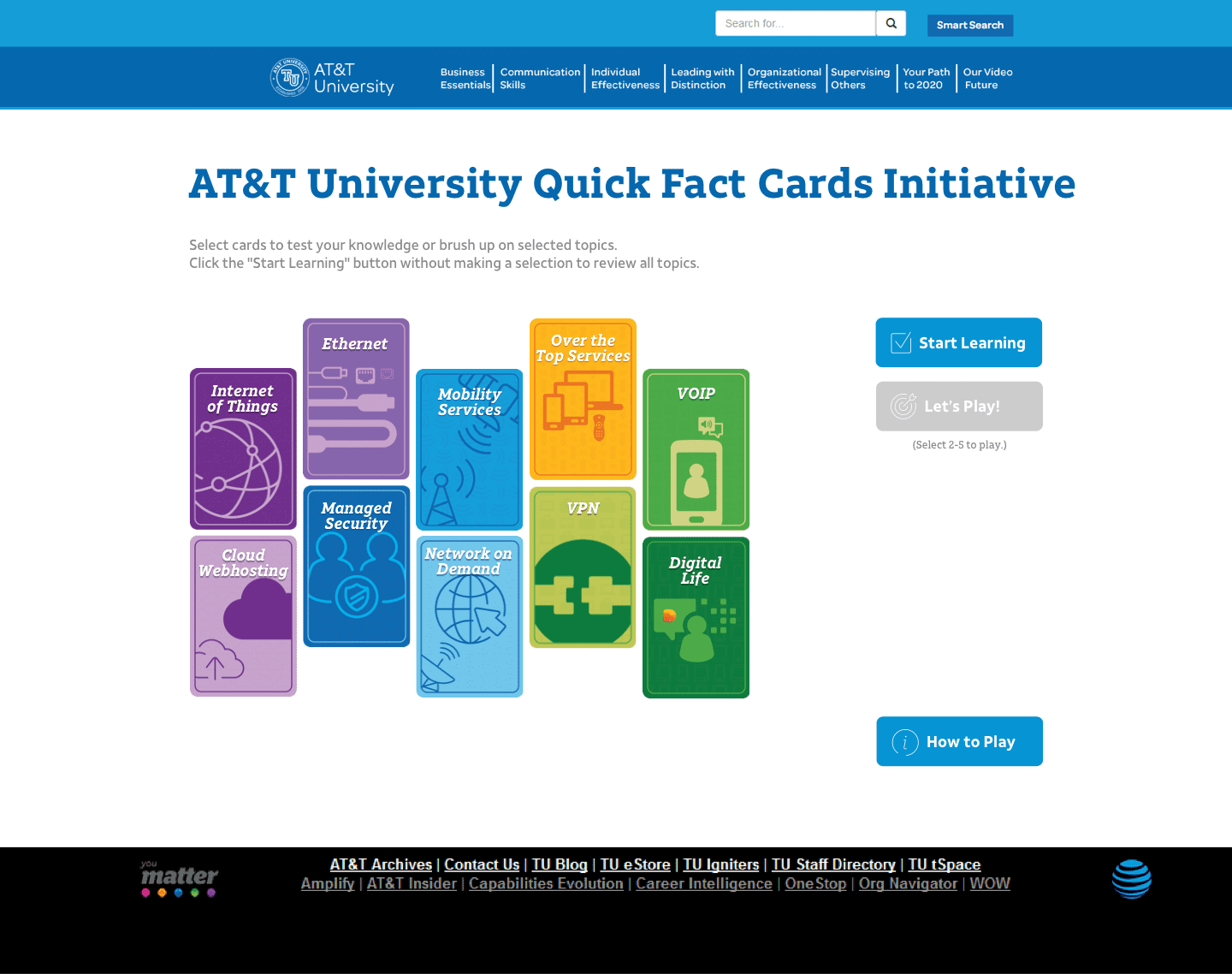Select the Over the Top Services card
The width and height of the screenshot is (1232, 974).
[583, 399]
